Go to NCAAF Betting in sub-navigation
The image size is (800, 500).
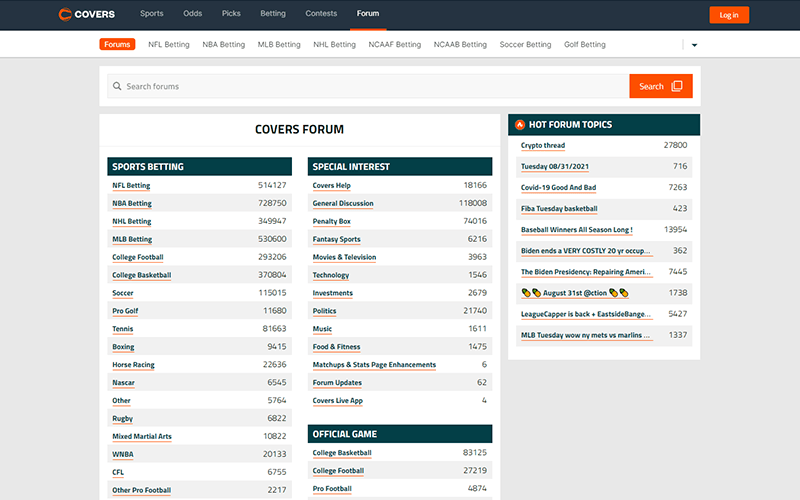[x=395, y=44]
